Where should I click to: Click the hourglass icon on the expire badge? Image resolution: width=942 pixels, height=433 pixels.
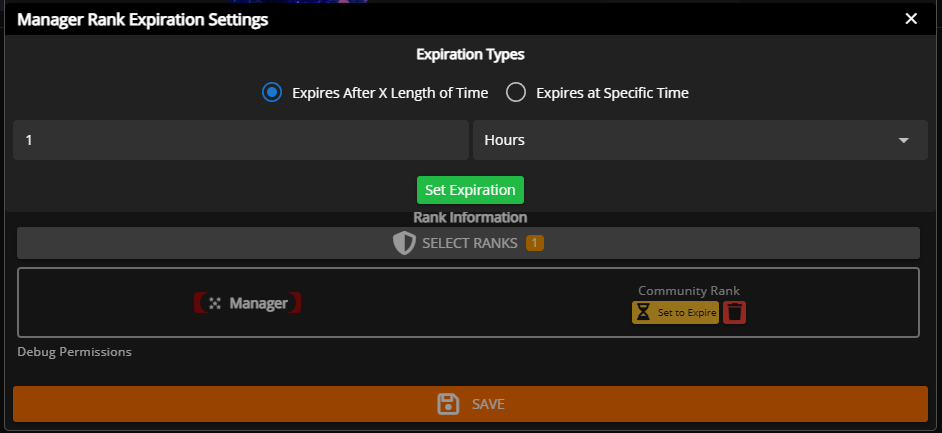tap(642, 313)
